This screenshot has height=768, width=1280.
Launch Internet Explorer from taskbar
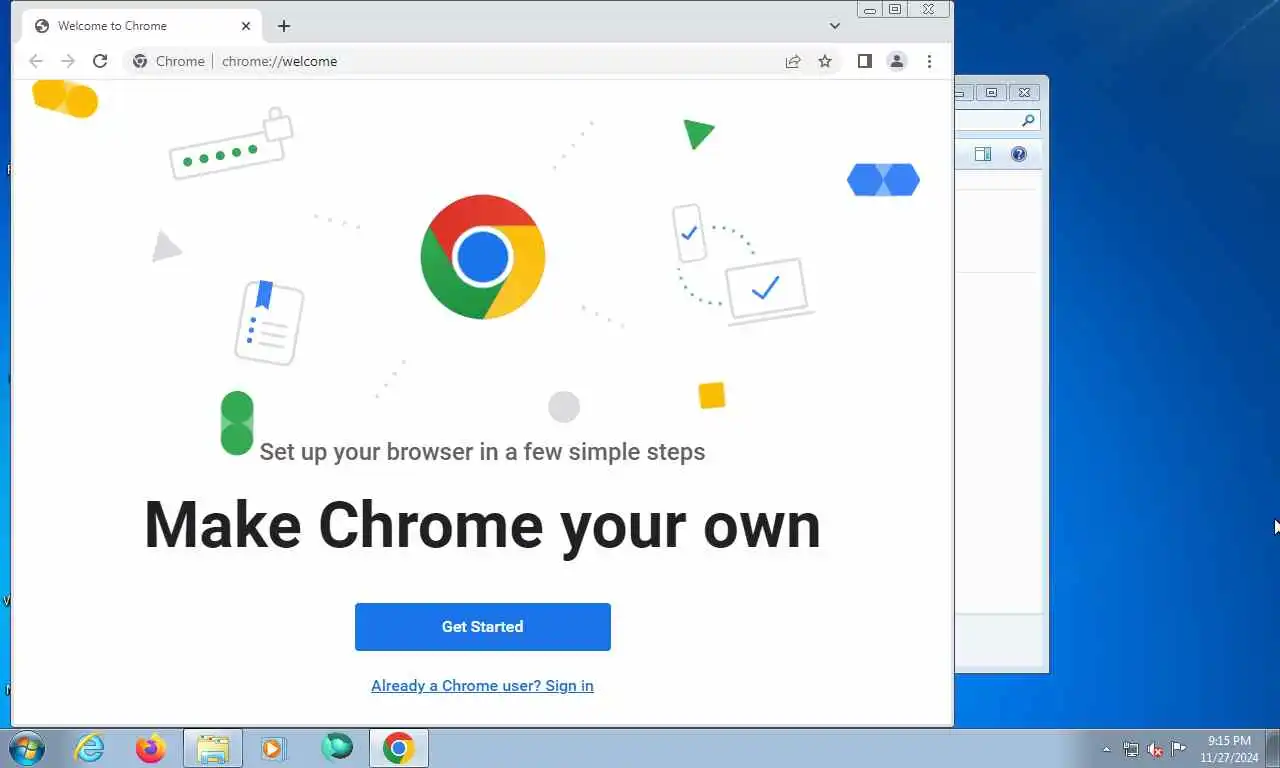tap(89, 748)
